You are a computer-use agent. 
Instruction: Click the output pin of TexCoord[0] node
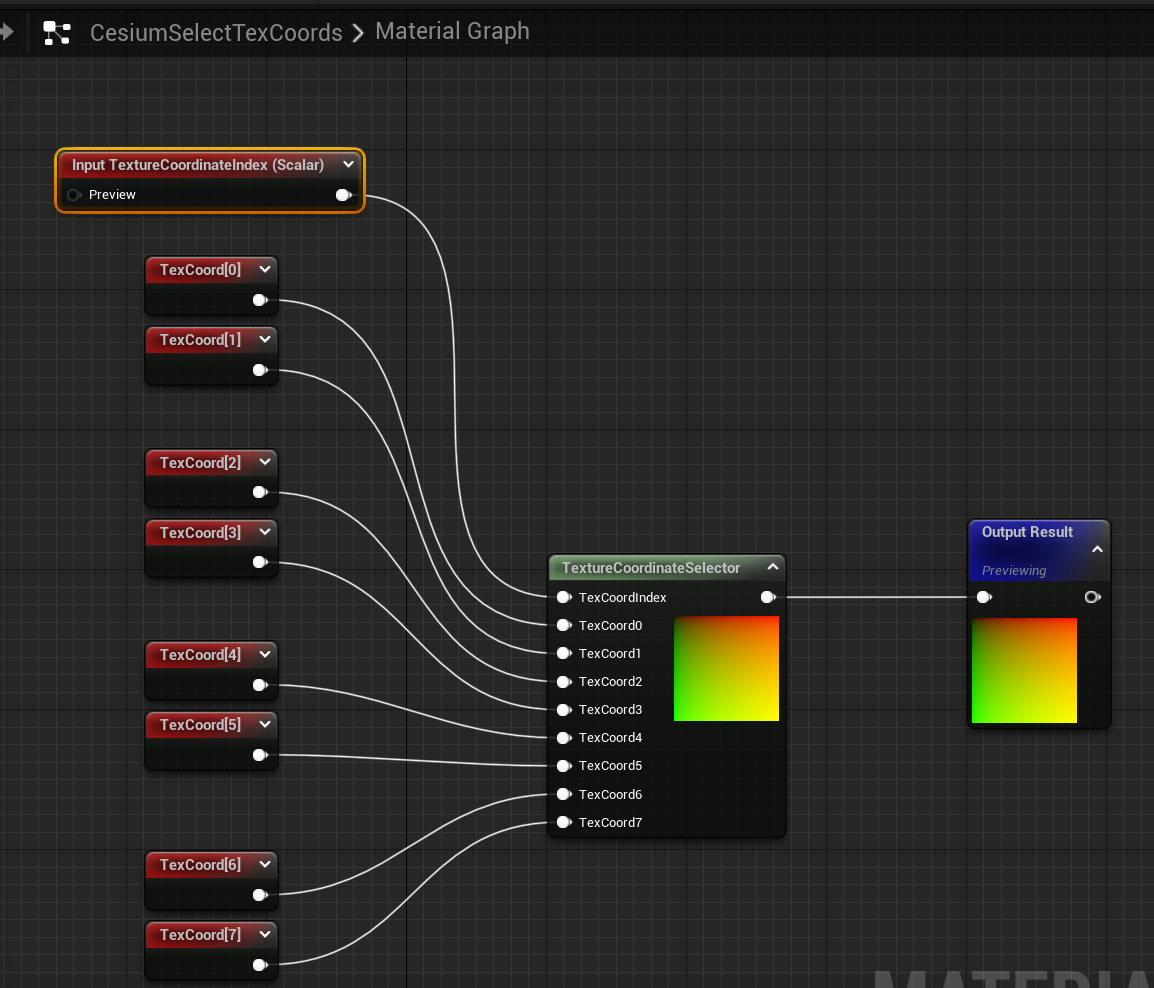(261, 299)
